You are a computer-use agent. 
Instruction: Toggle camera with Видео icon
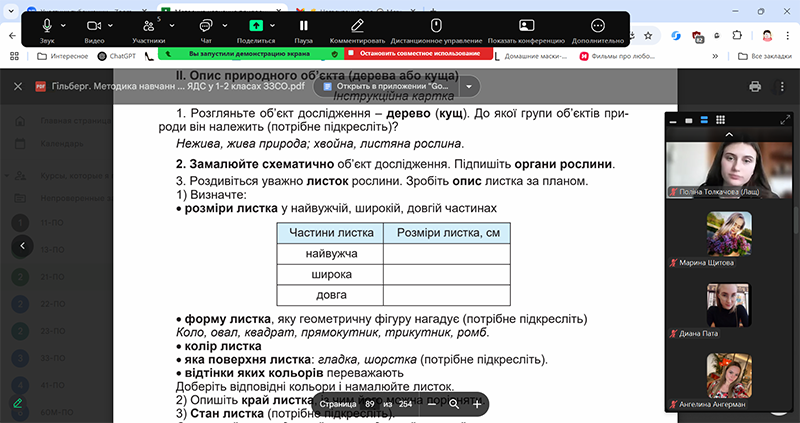coord(94,26)
